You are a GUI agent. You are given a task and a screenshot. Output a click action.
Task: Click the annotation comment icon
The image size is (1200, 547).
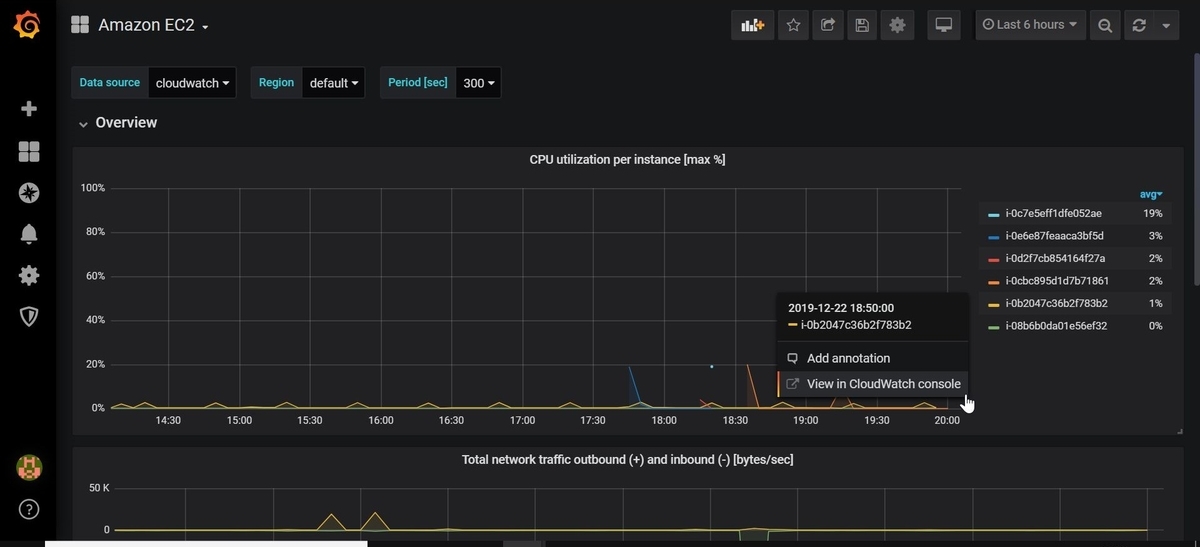(792, 358)
